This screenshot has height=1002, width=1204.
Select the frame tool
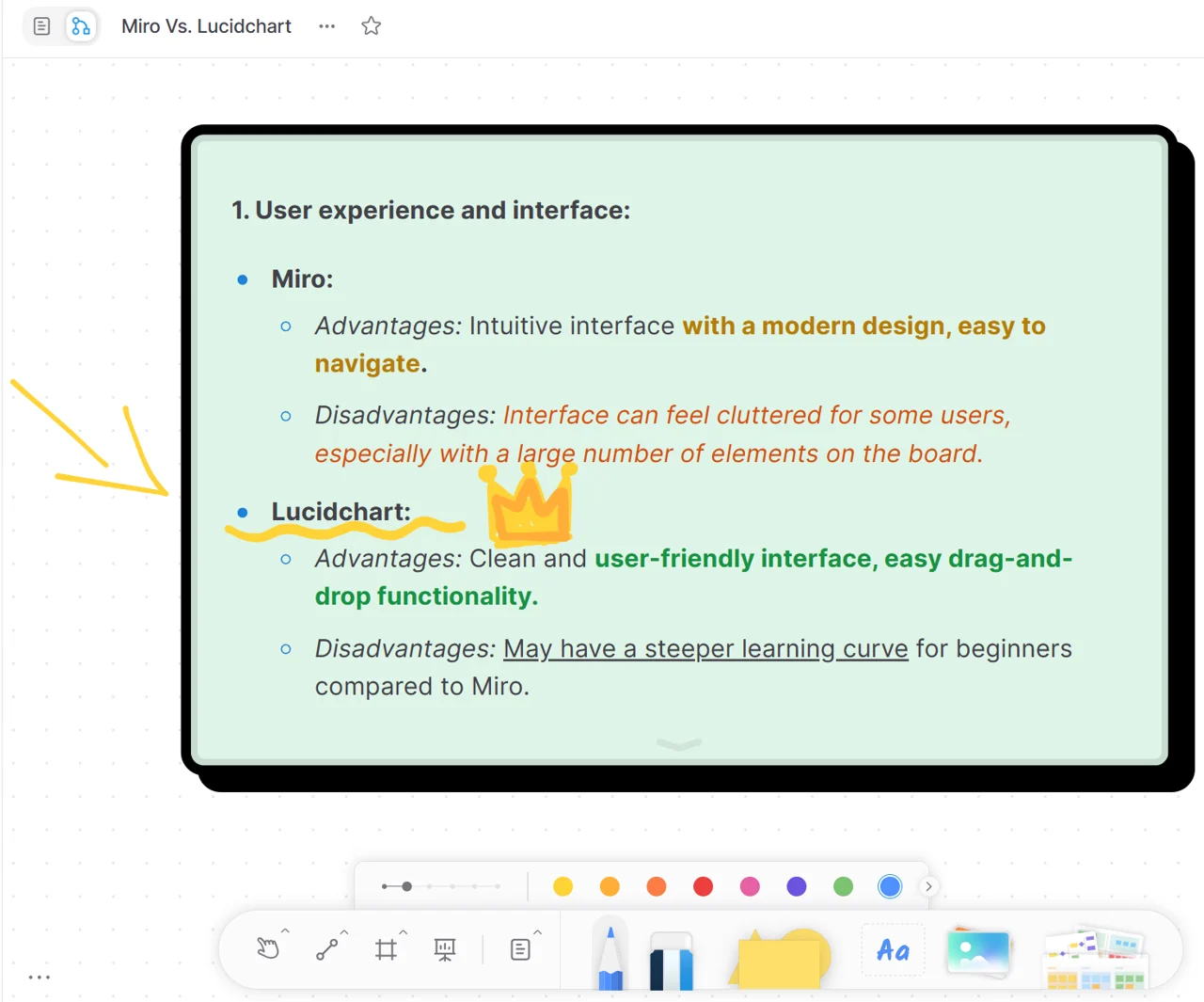pos(386,949)
